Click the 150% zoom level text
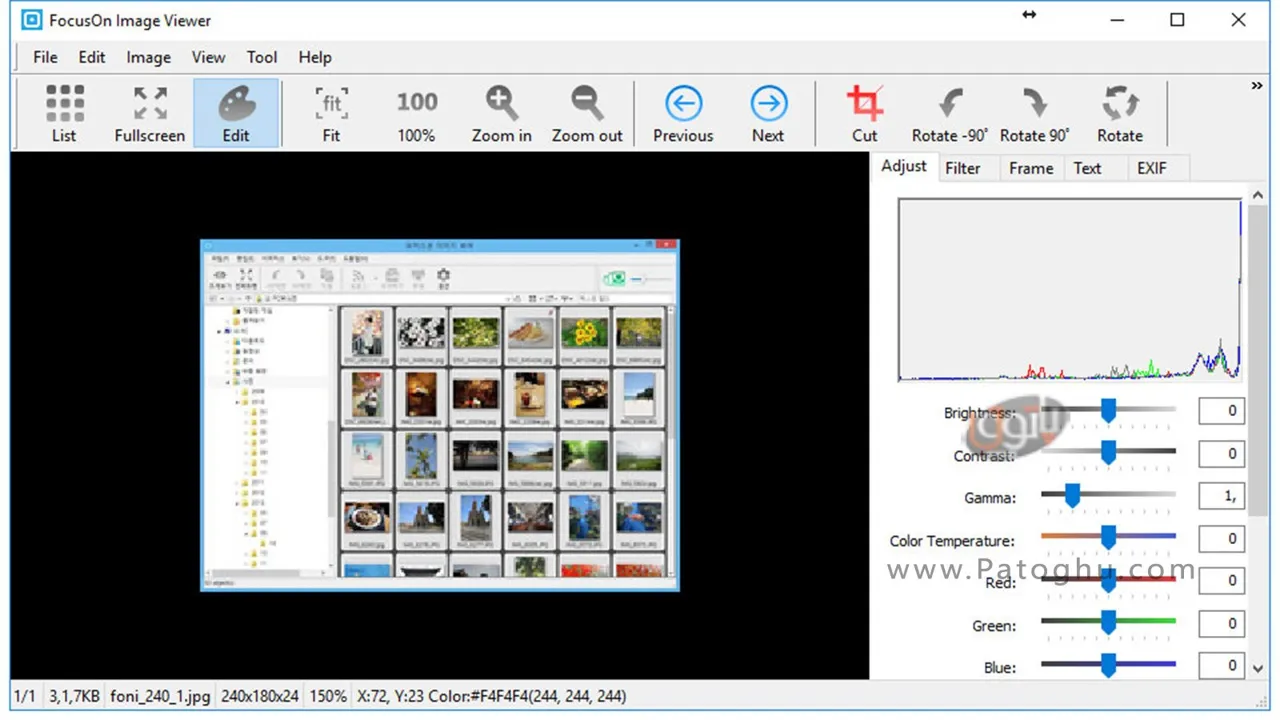Viewport: 1280px width, 720px height. 329,696
